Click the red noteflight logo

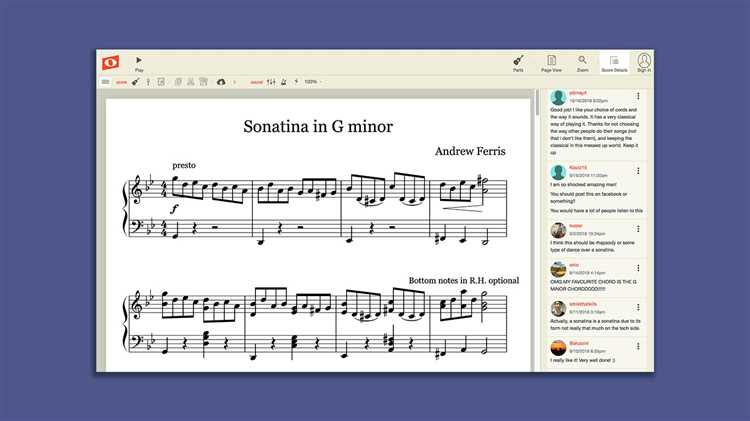tap(110, 63)
